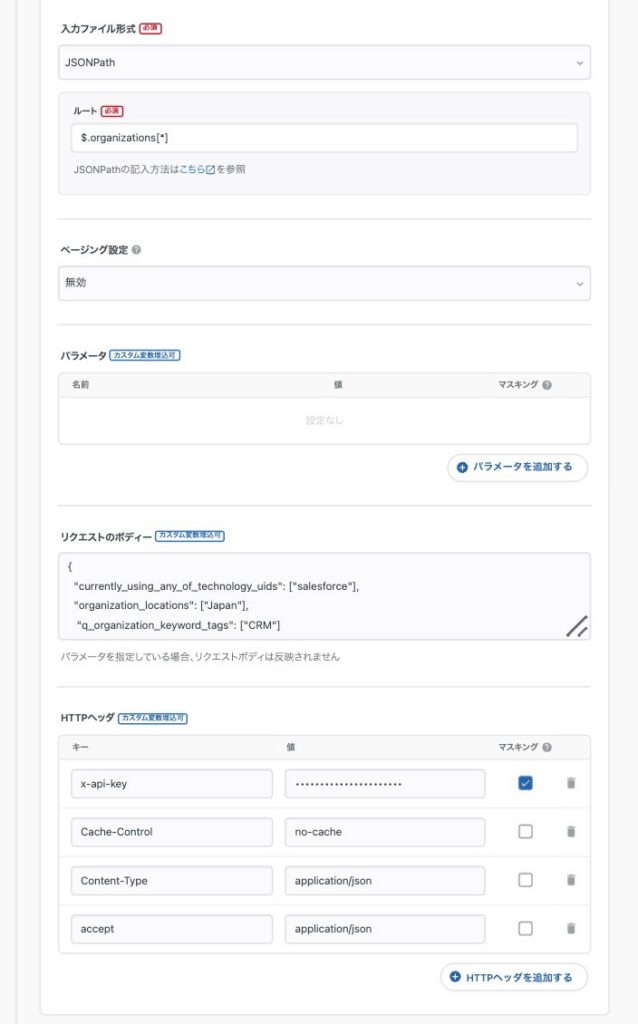This screenshot has height=1024, width=638.
Task: Click the ルート input field
Action: 324,137
